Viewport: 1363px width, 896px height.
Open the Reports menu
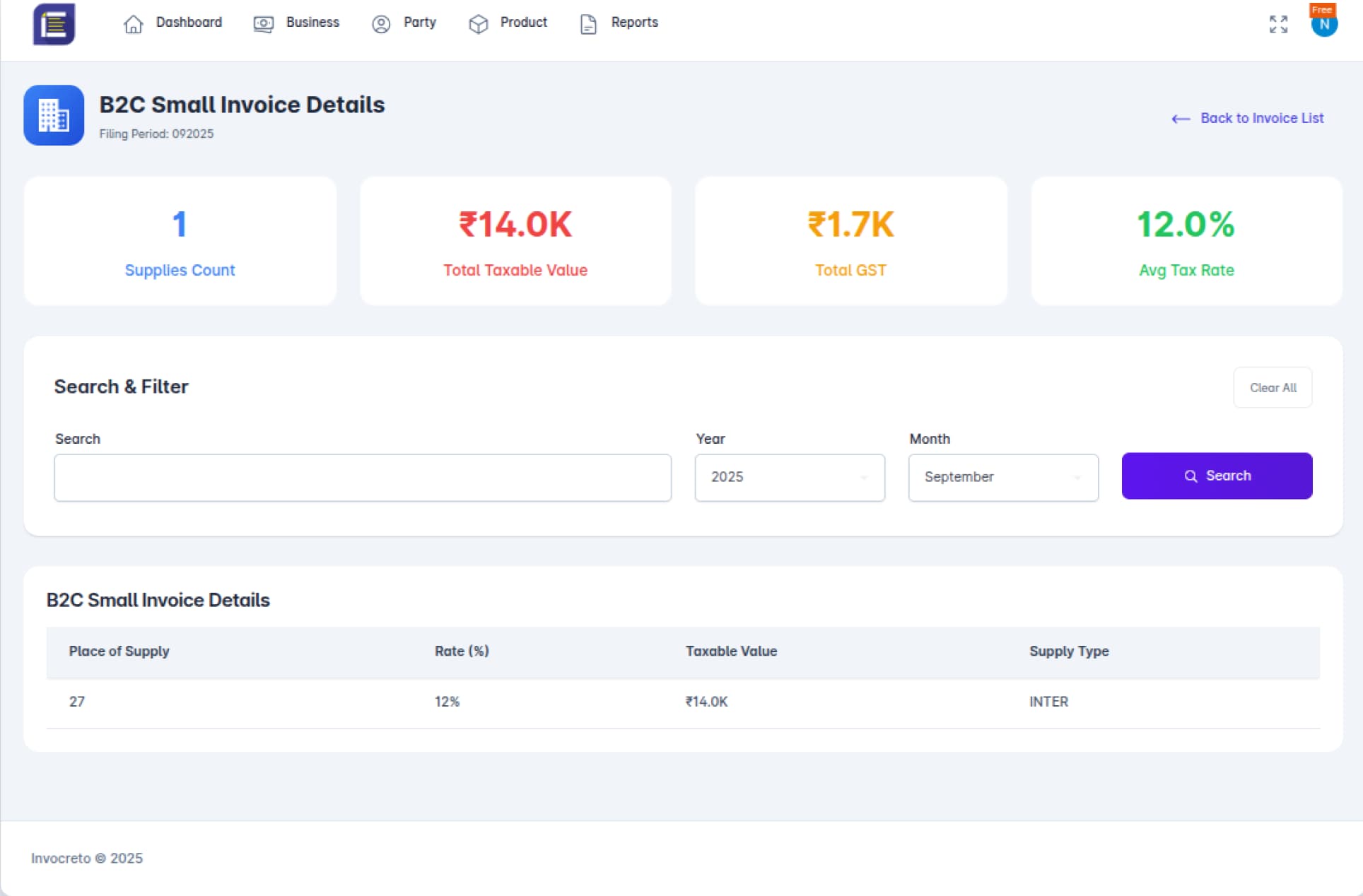click(634, 23)
